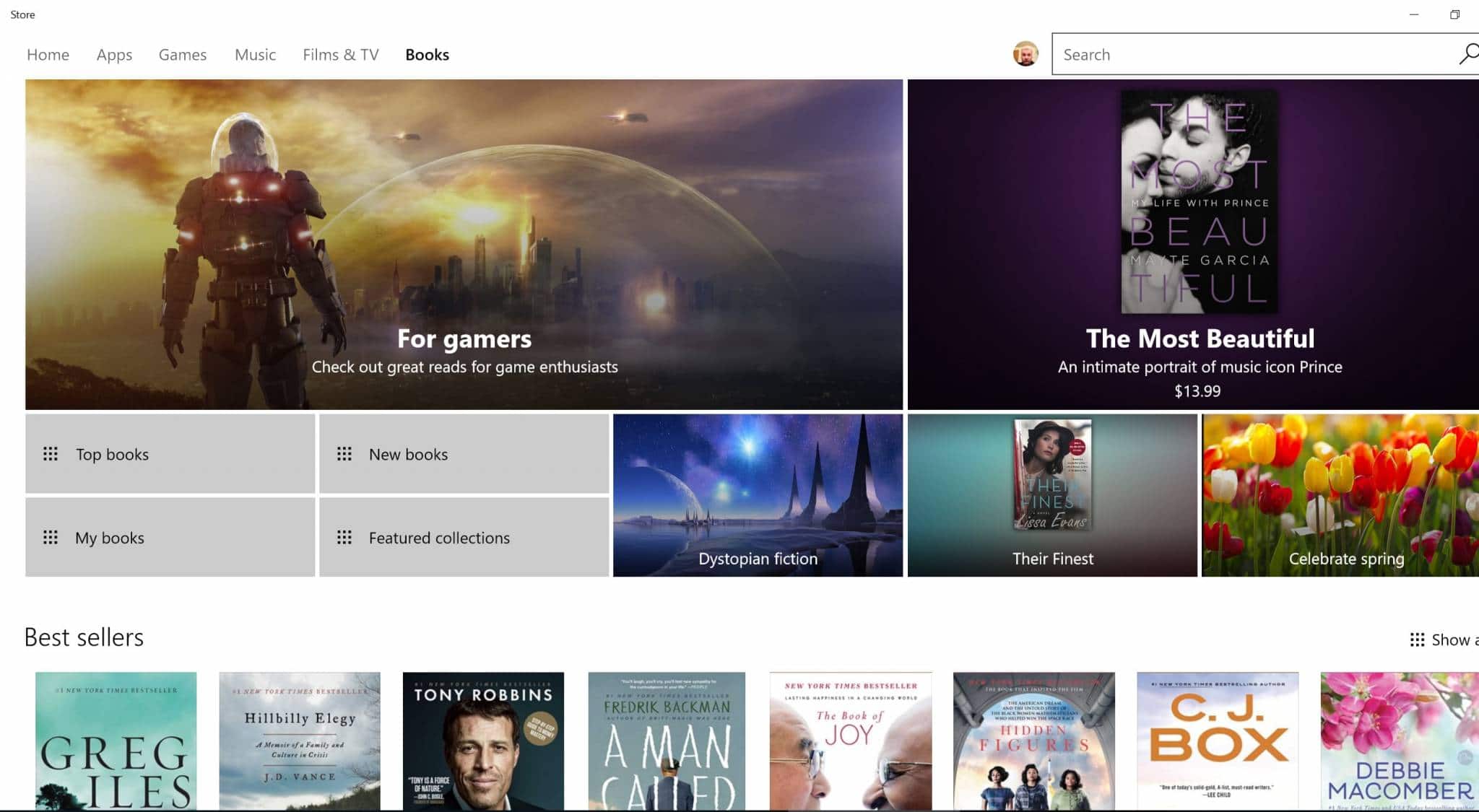Click the Prince portrait description text

tap(1200, 367)
